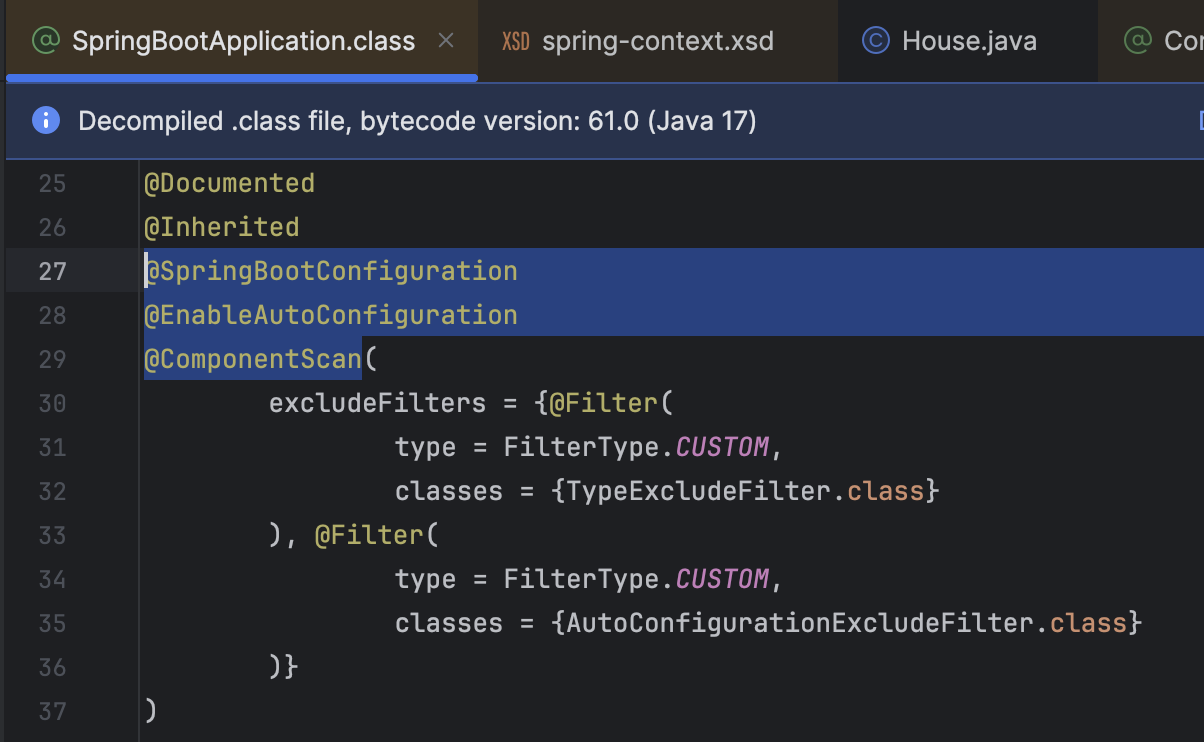1204x742 pixels.
Task: Open the spring-context.xsd tab
Action: click(x=657, y=41)
